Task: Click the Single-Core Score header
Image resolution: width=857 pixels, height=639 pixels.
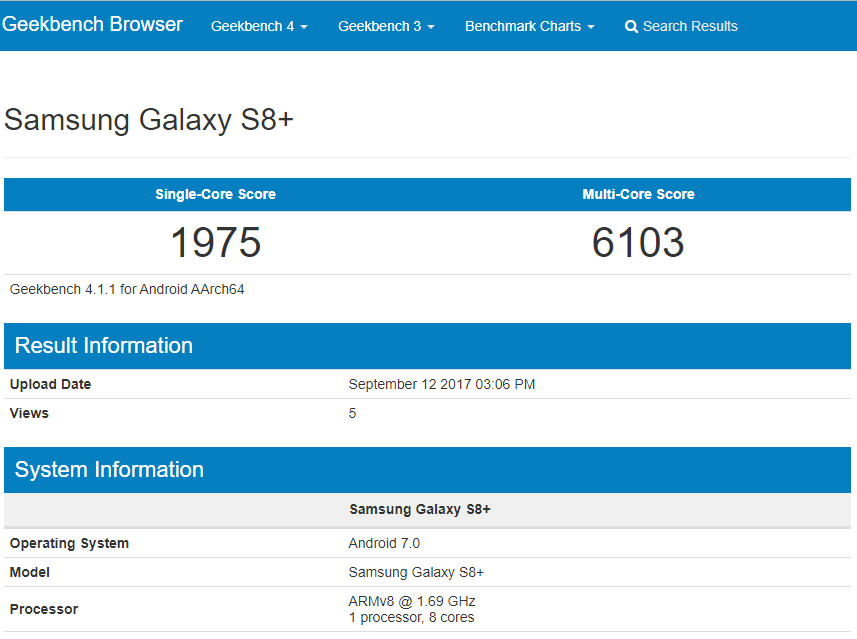Action: pyautogui.click(x=215, y=194)
